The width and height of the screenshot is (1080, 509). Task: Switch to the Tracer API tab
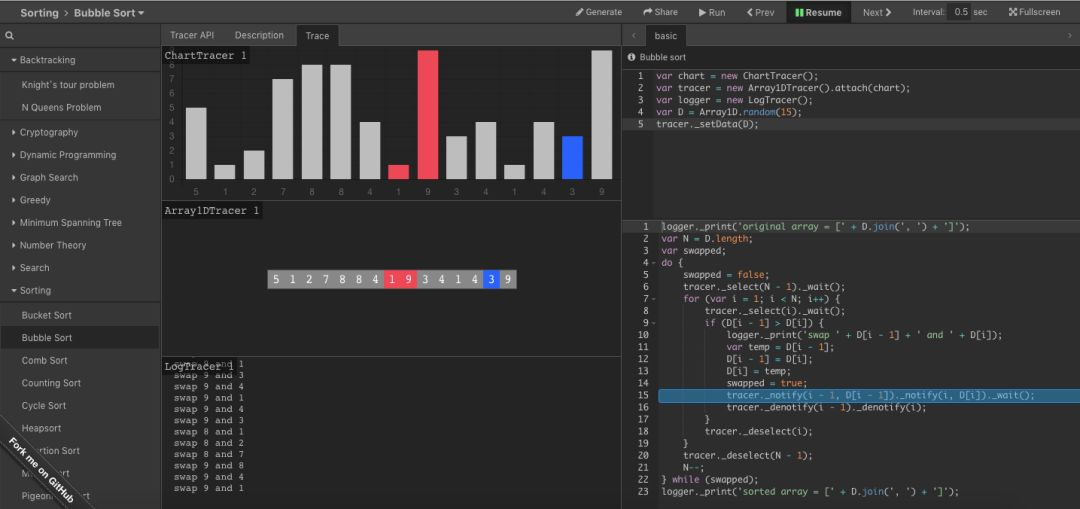pyautogui.click(x=192, y=35)
